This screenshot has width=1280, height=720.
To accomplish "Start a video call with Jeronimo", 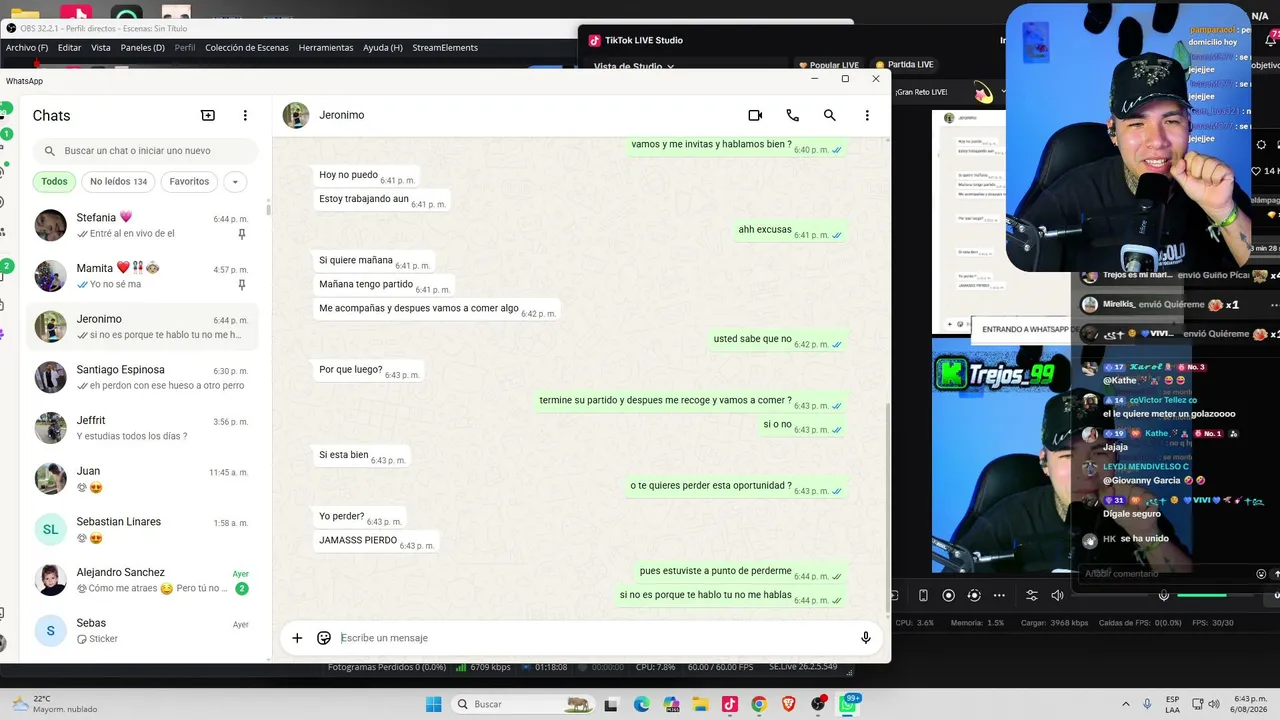I will click(755, 115).
